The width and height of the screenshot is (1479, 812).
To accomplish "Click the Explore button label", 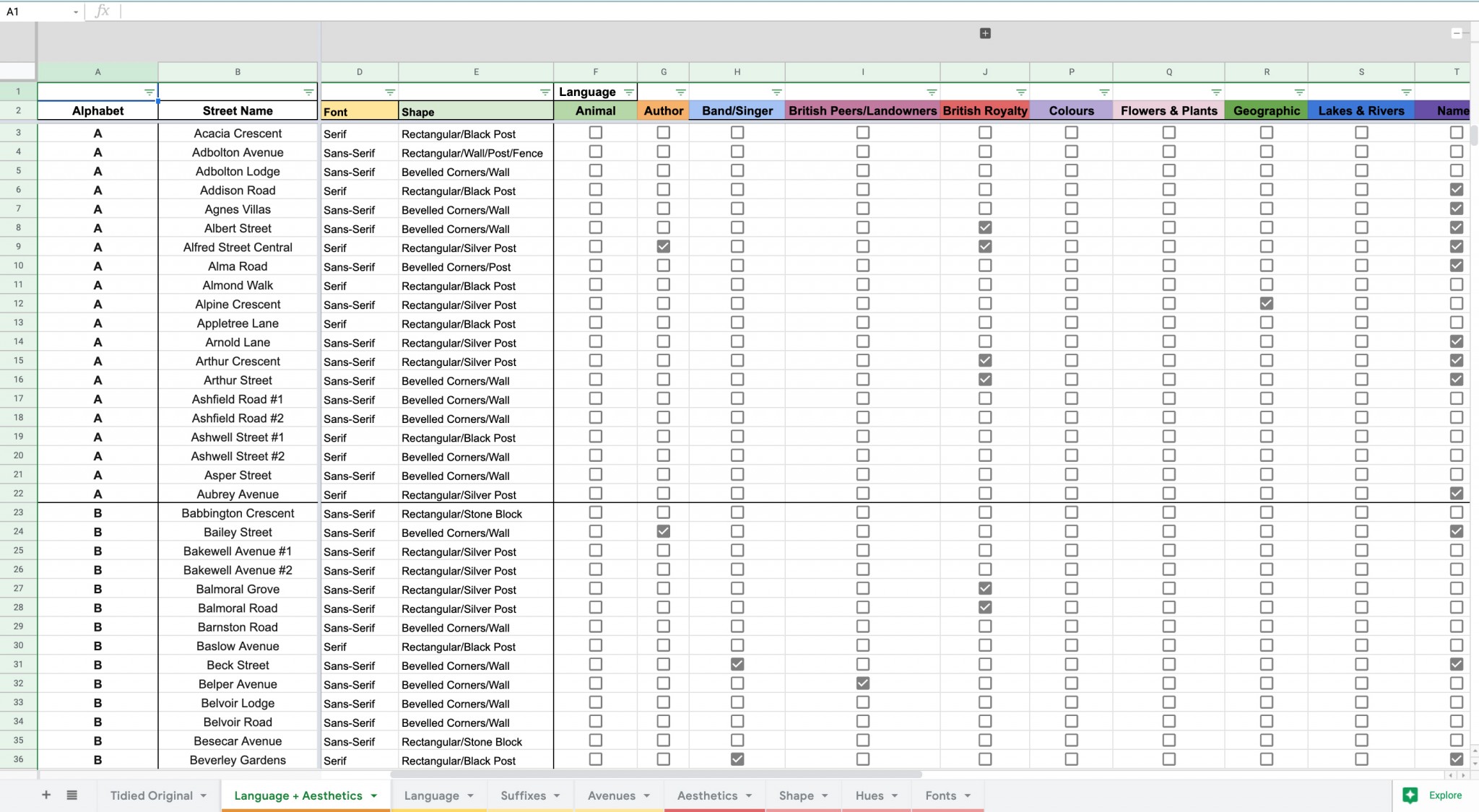I will click(1445, 795).
